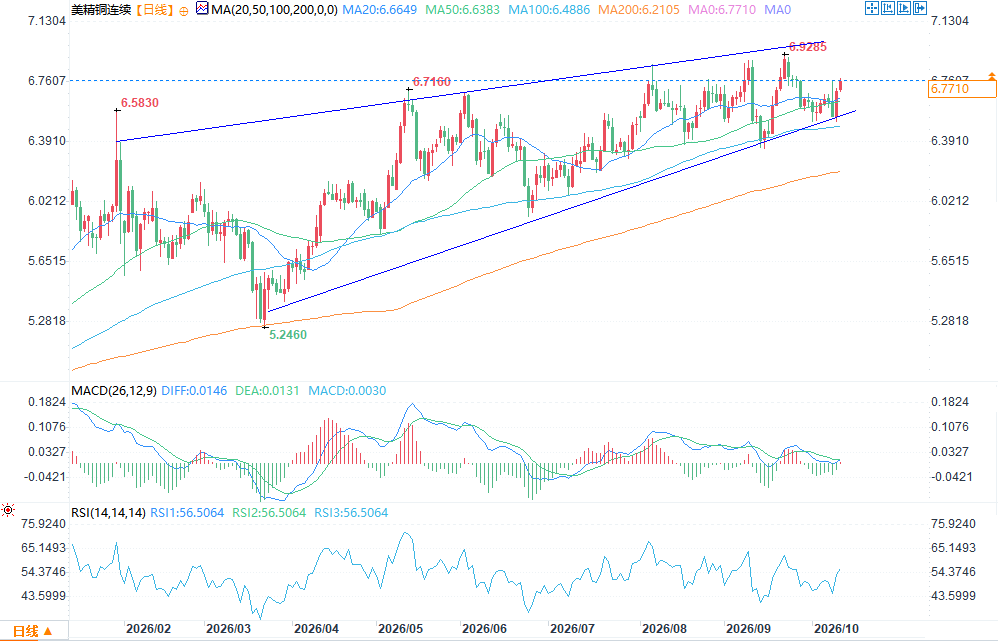Screen dimensions: 998x641
Task: Open RSI(14,14,14) indicator settings
Action: point(108,513)
